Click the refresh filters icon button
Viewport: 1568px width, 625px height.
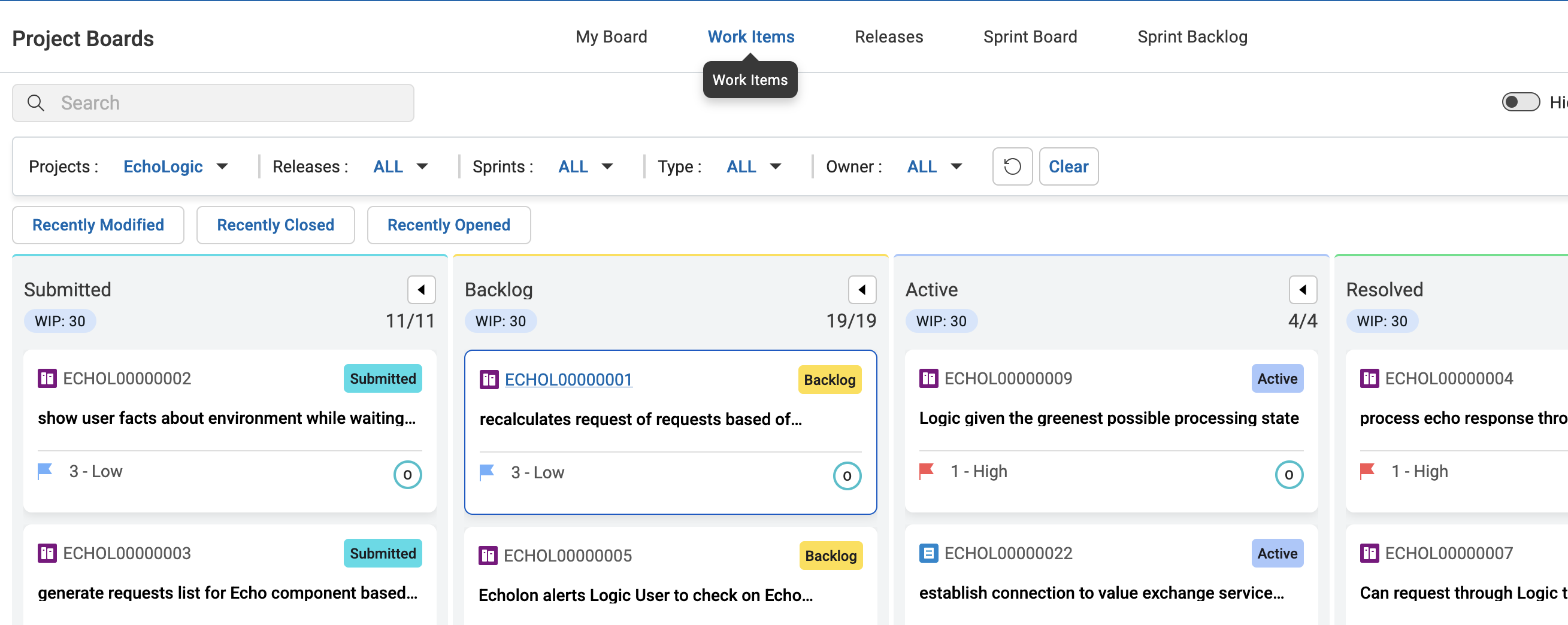pos(1012,166)
